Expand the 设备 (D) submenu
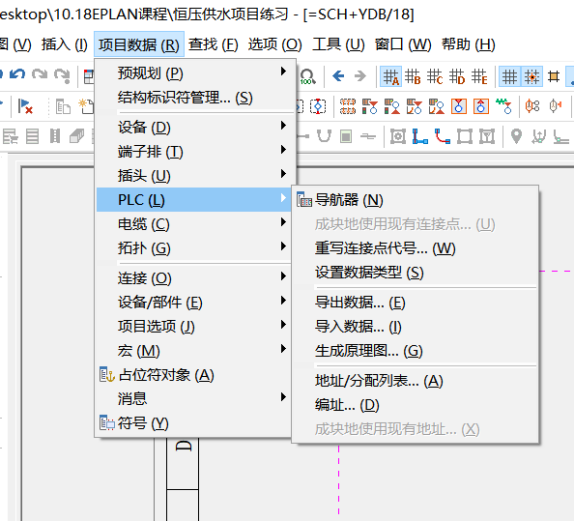The height and width of the screenshot is (521, 574). [x=196, y=127]
